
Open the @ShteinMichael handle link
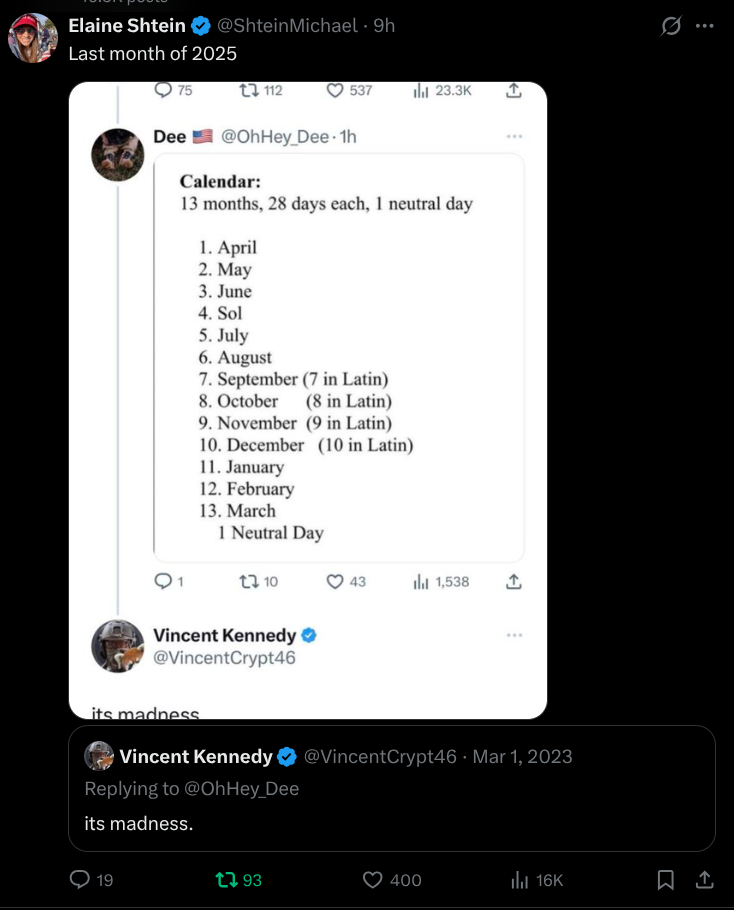click(x=287, y=26)
